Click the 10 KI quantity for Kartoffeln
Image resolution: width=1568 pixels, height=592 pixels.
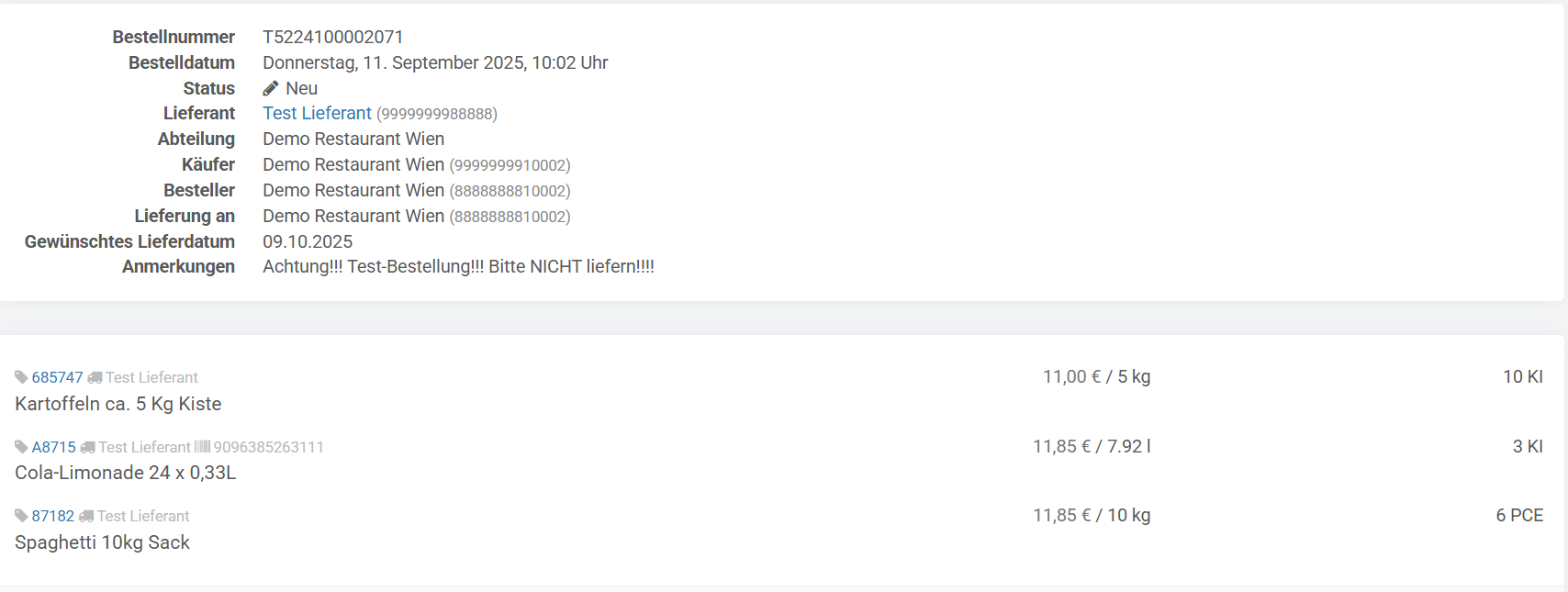point(1522,376)
